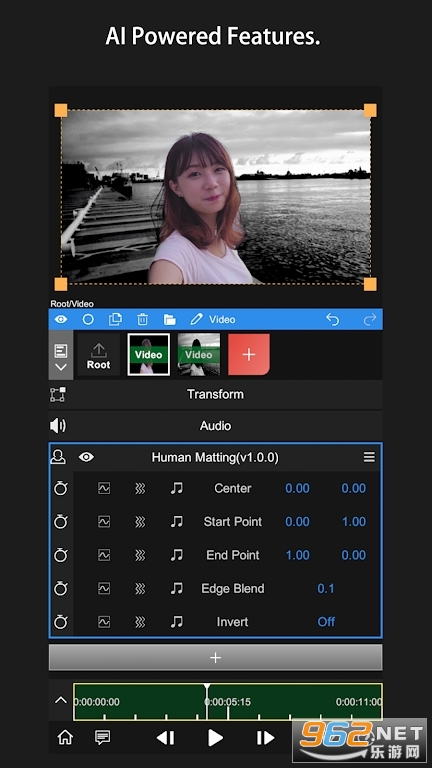The width and height of the screenshot is (432, 768).
Task: Click the timeline playhead at 0:00:05:15
Action: click(x=207, y=701)
